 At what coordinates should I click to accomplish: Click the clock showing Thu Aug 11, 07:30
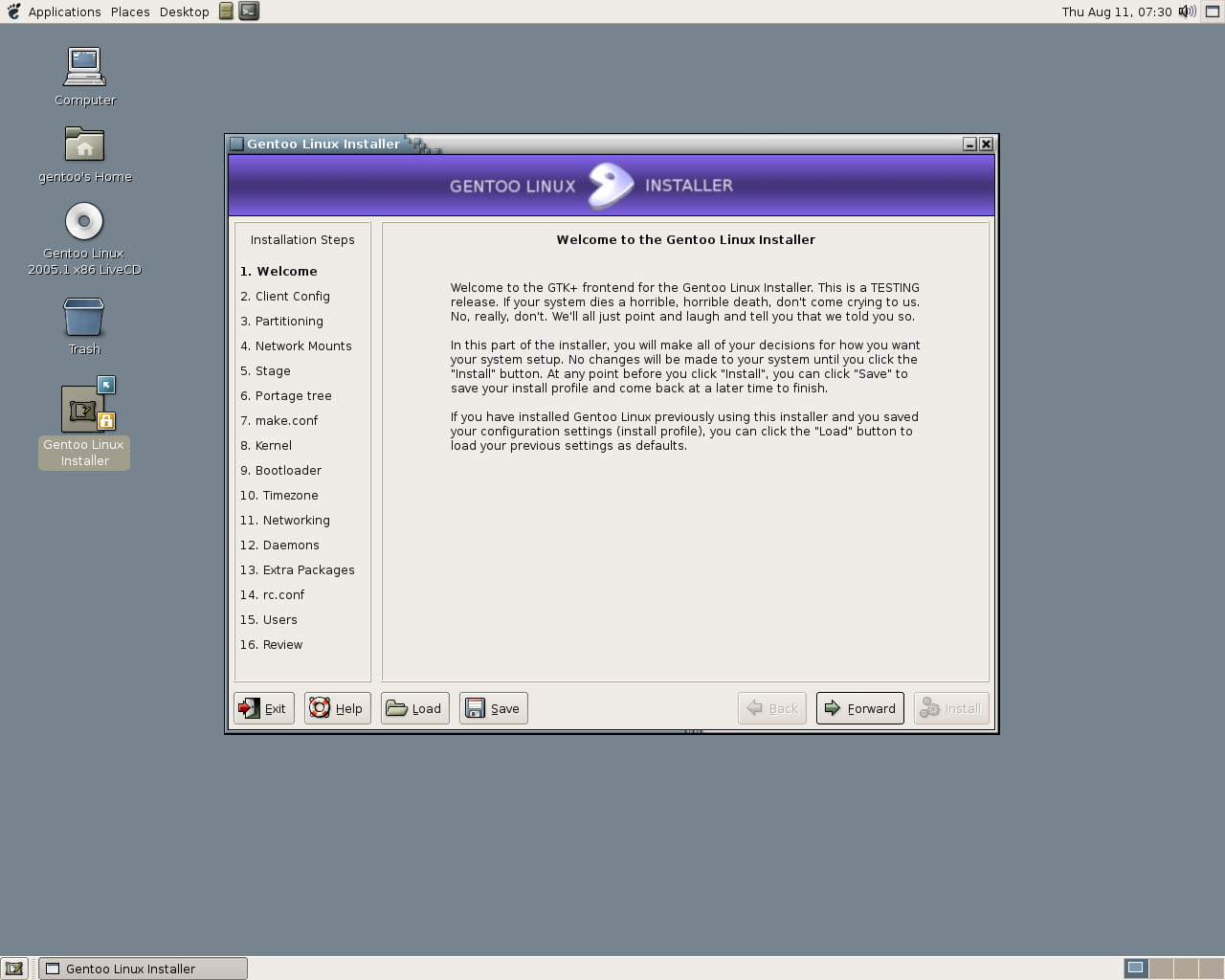point(1117,11)
